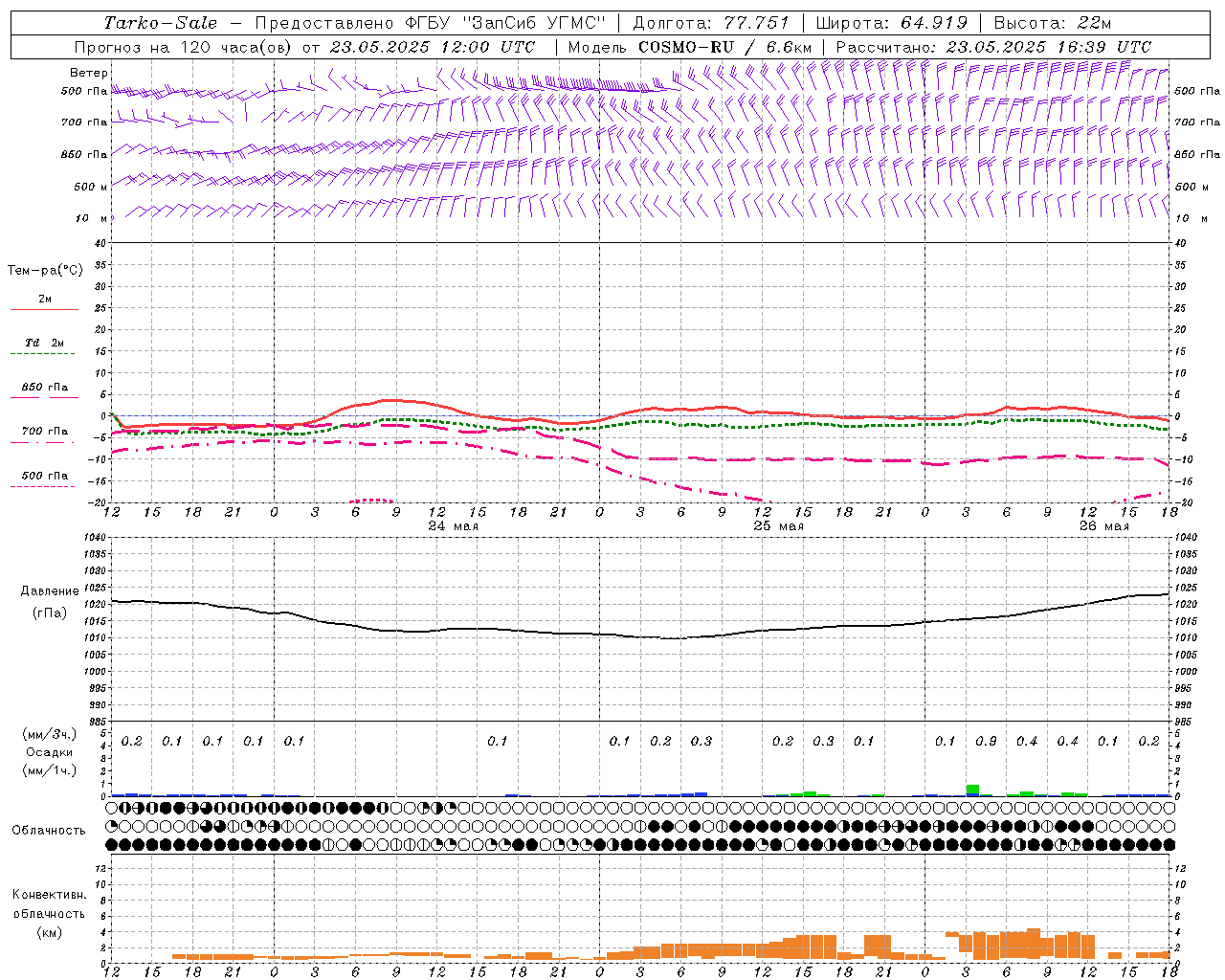
Task: Click the 0.9 precipitation amount value
Action: tap(986, 741)
